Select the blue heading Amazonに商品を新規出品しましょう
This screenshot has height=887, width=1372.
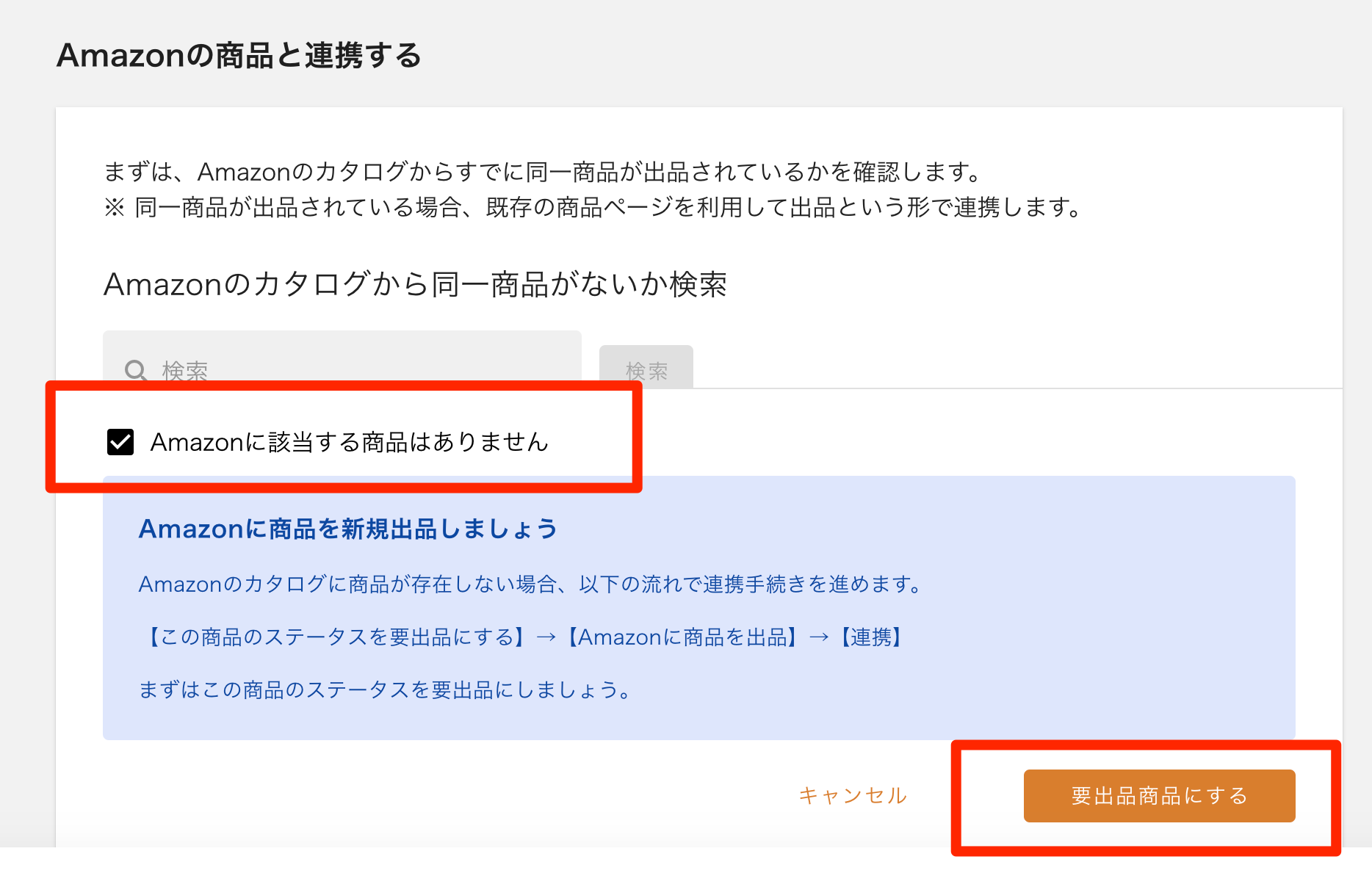point(347,528)
